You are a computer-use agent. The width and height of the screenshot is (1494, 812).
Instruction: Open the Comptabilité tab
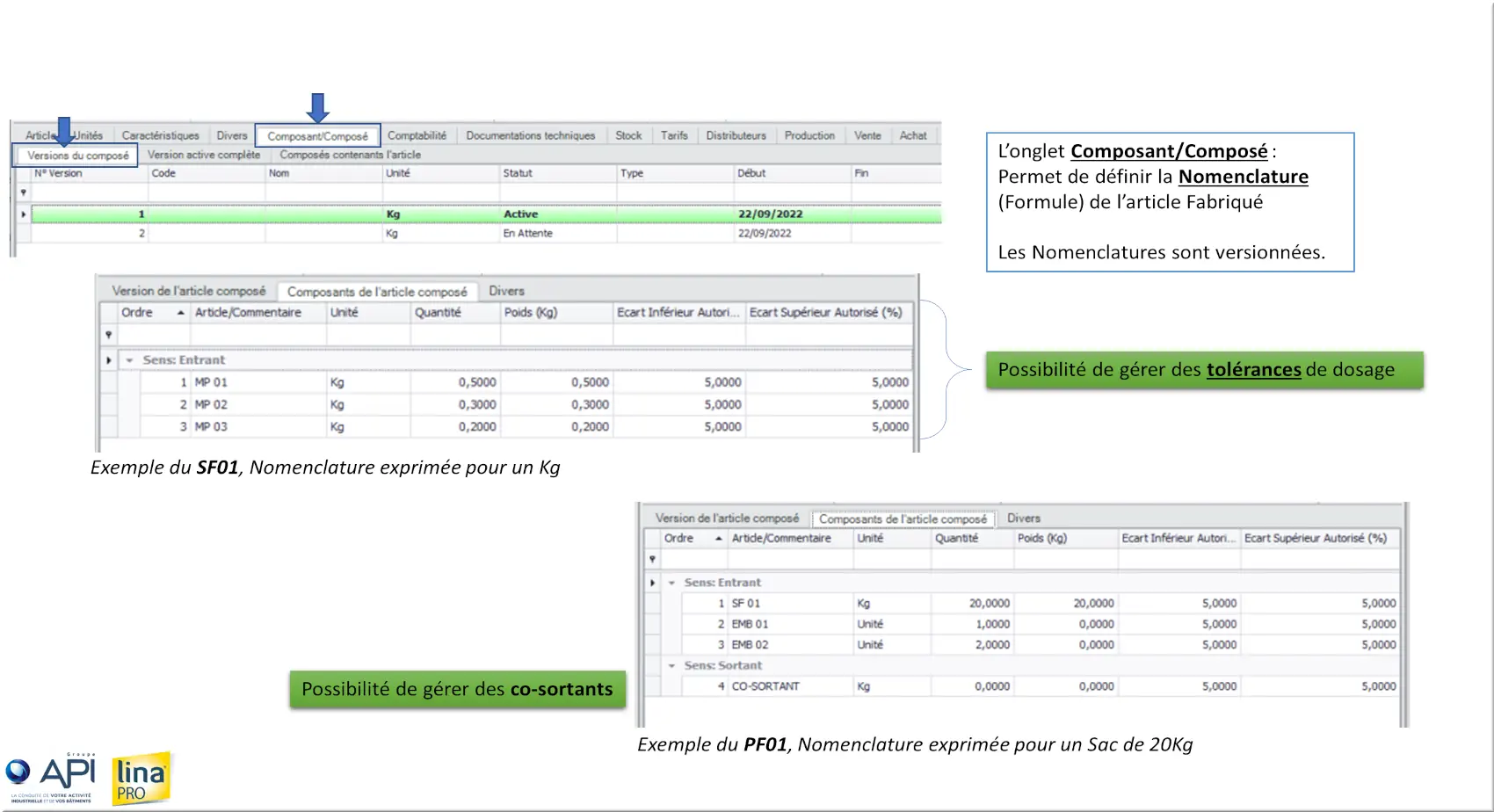[x=417, y=135]
